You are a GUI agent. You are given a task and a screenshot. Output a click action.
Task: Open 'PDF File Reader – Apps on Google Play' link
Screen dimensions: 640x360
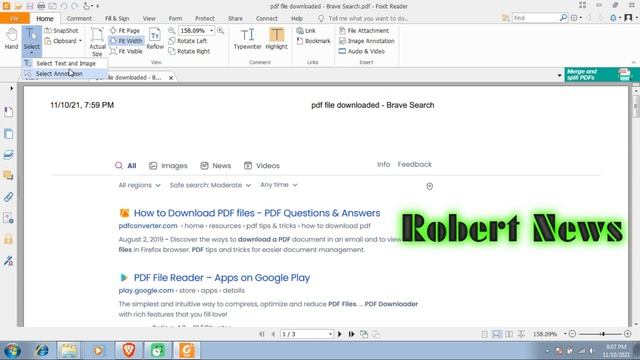coord(222,278)
